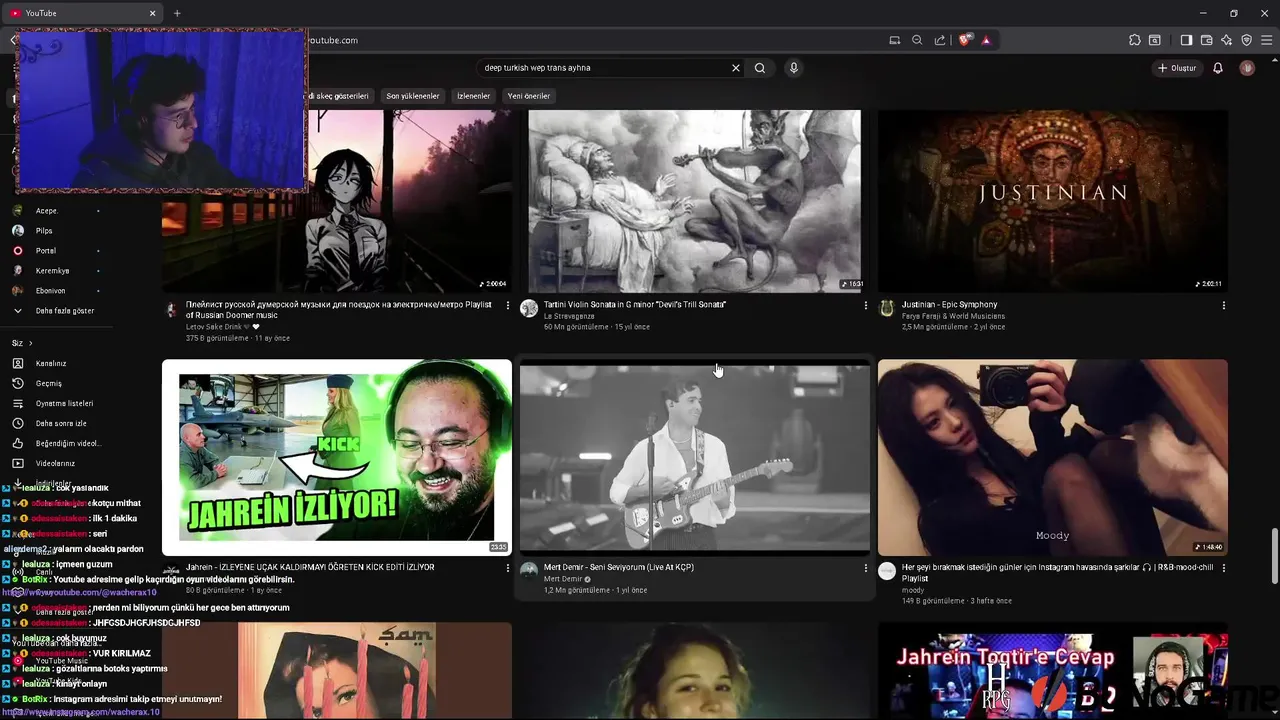
Task: Open YouTube notifications bell
Action: click(1218, 68)
